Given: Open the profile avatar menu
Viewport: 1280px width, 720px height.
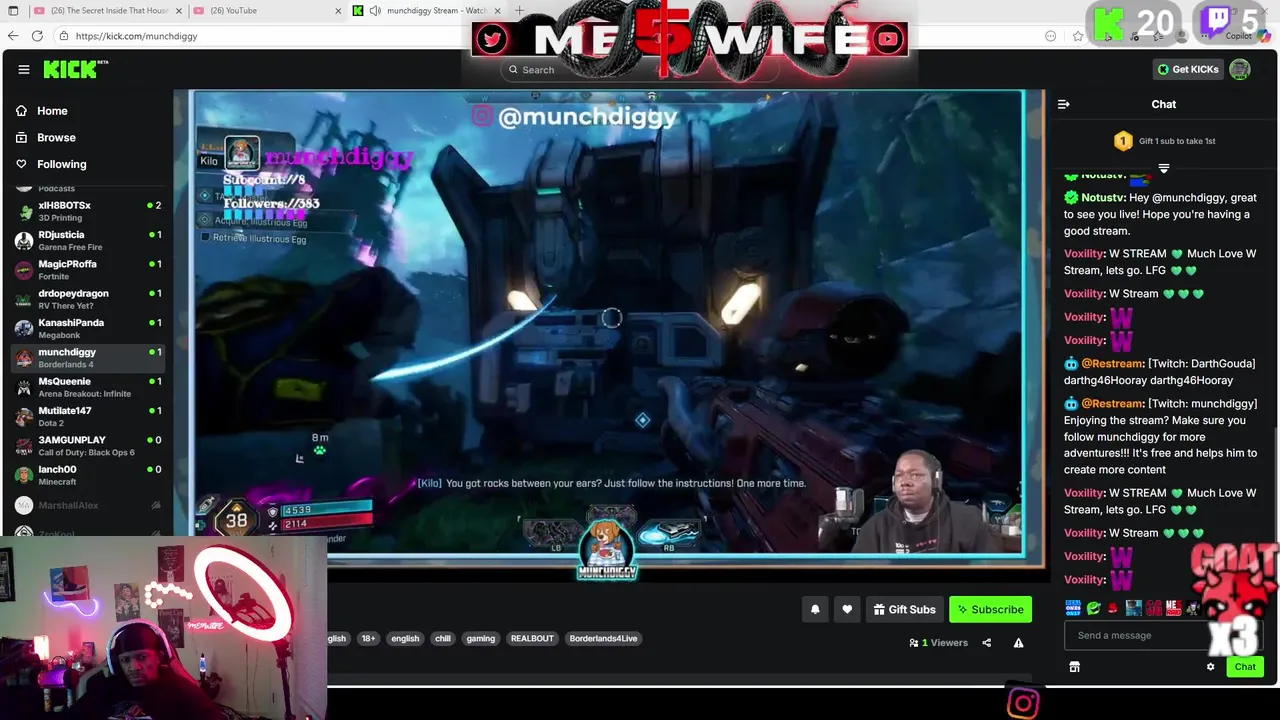Looking at the screenshot, I should (1240, 69).
